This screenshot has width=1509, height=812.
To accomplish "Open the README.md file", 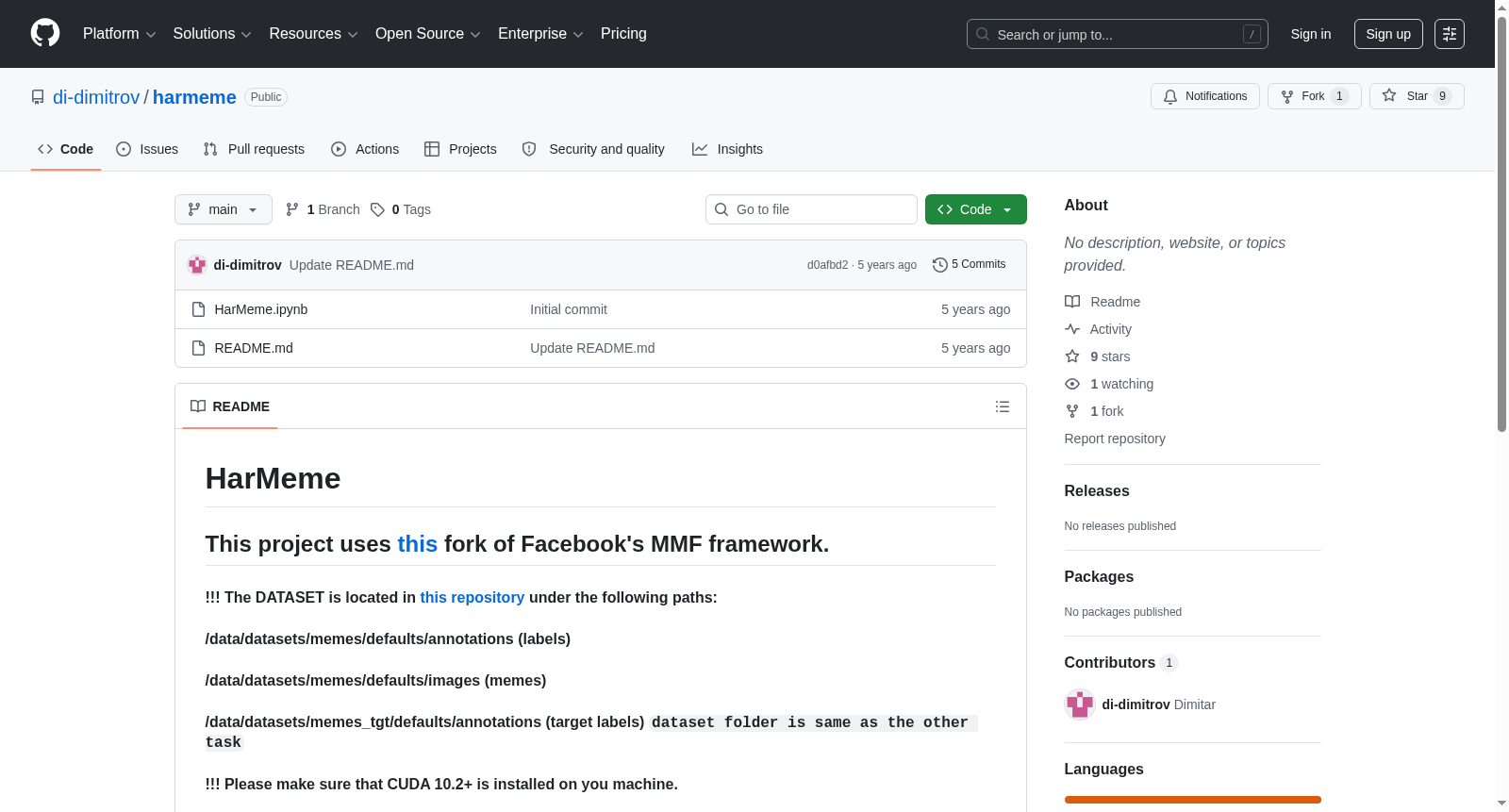I will [x=254, y=348].
